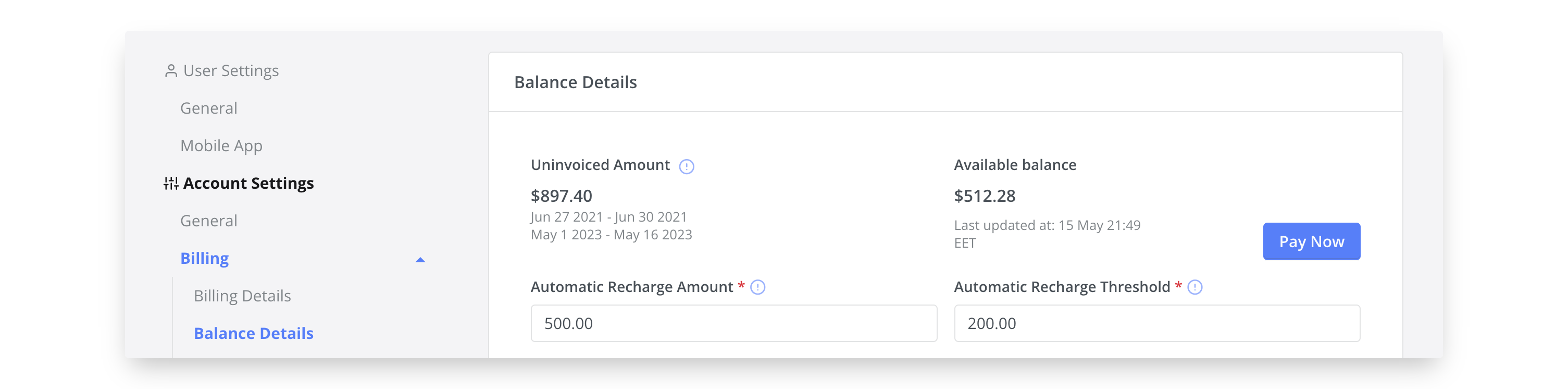
Task: Go to Mobile App settings
Action: pos(221,147)
